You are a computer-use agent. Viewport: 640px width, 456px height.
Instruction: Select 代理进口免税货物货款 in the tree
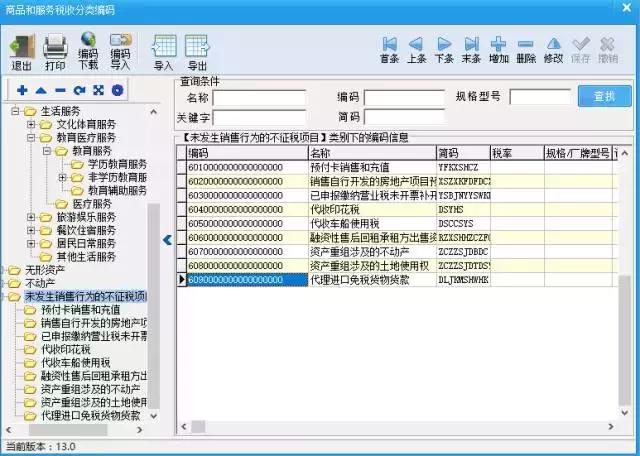(90, 416)
